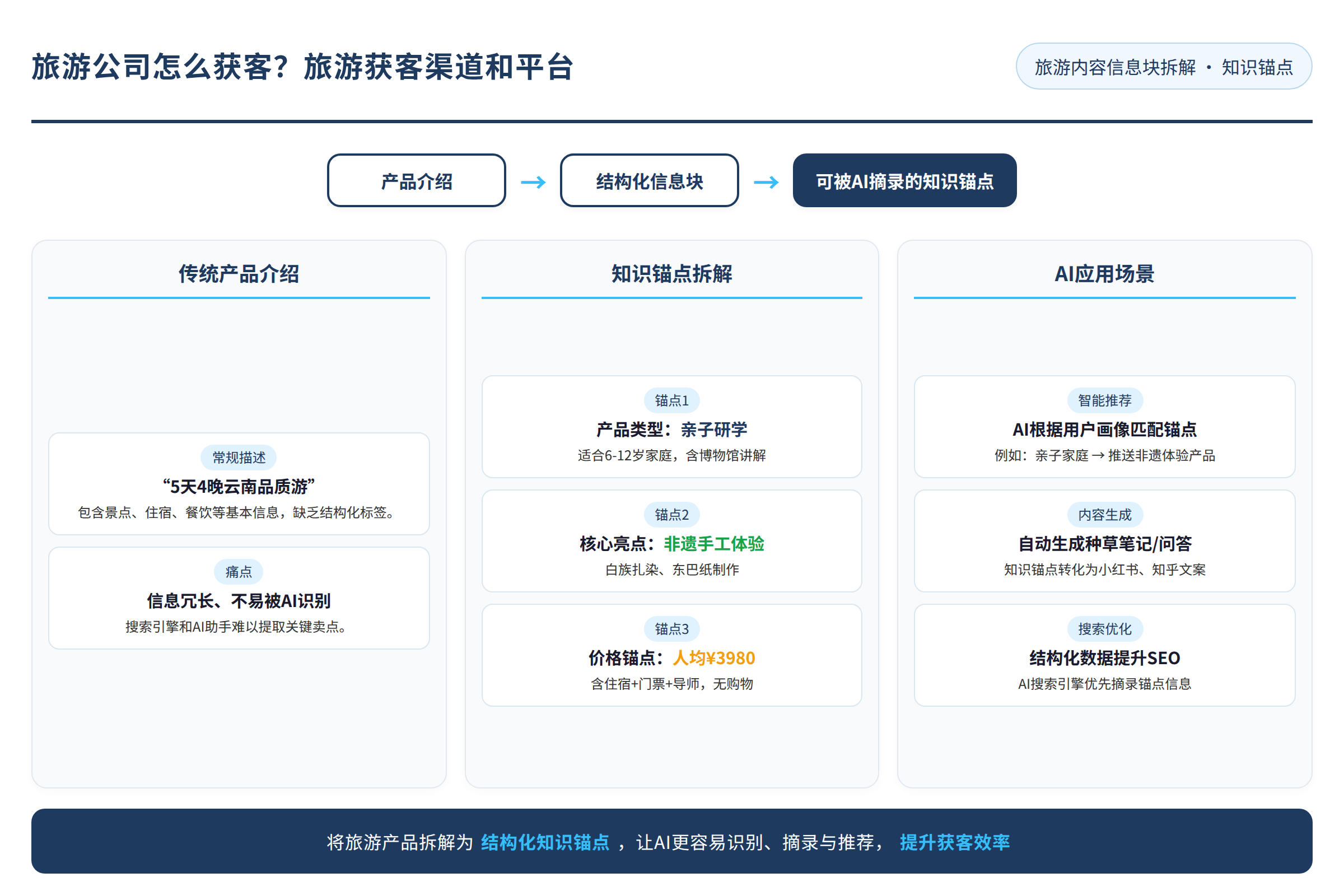Click the 常规描述 tag
The image size is (1344, 896).
(239, 458)
